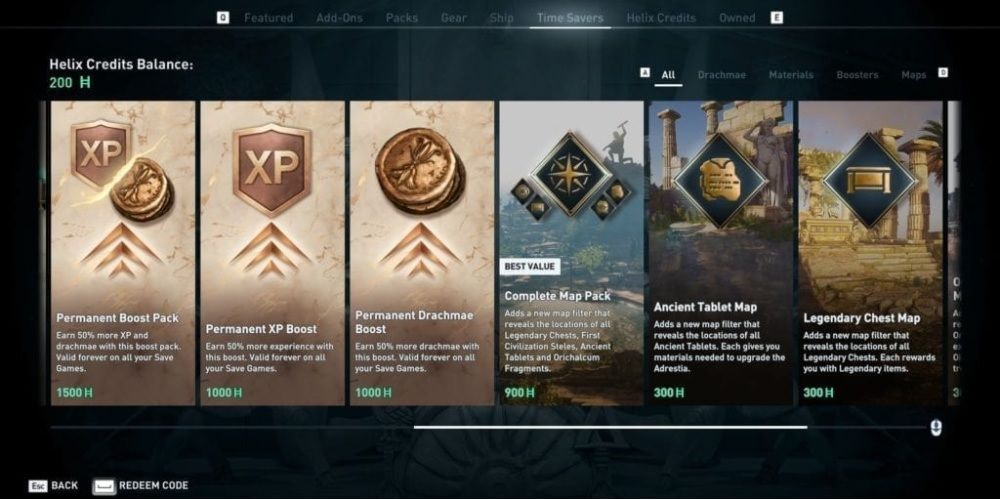The height and width of the screenshot is (500, 1000).
Task: Go BACK using the Esc button
Action: (x=54, y=486)
